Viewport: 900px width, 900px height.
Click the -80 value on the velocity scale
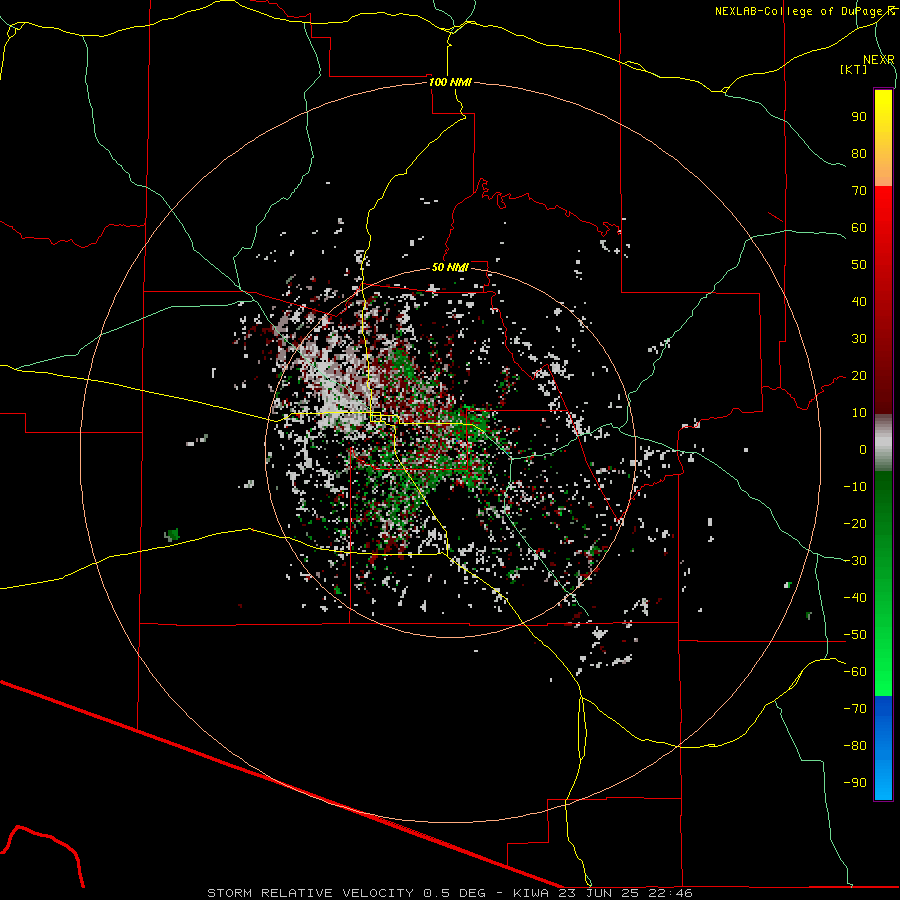tap(855, 746)
